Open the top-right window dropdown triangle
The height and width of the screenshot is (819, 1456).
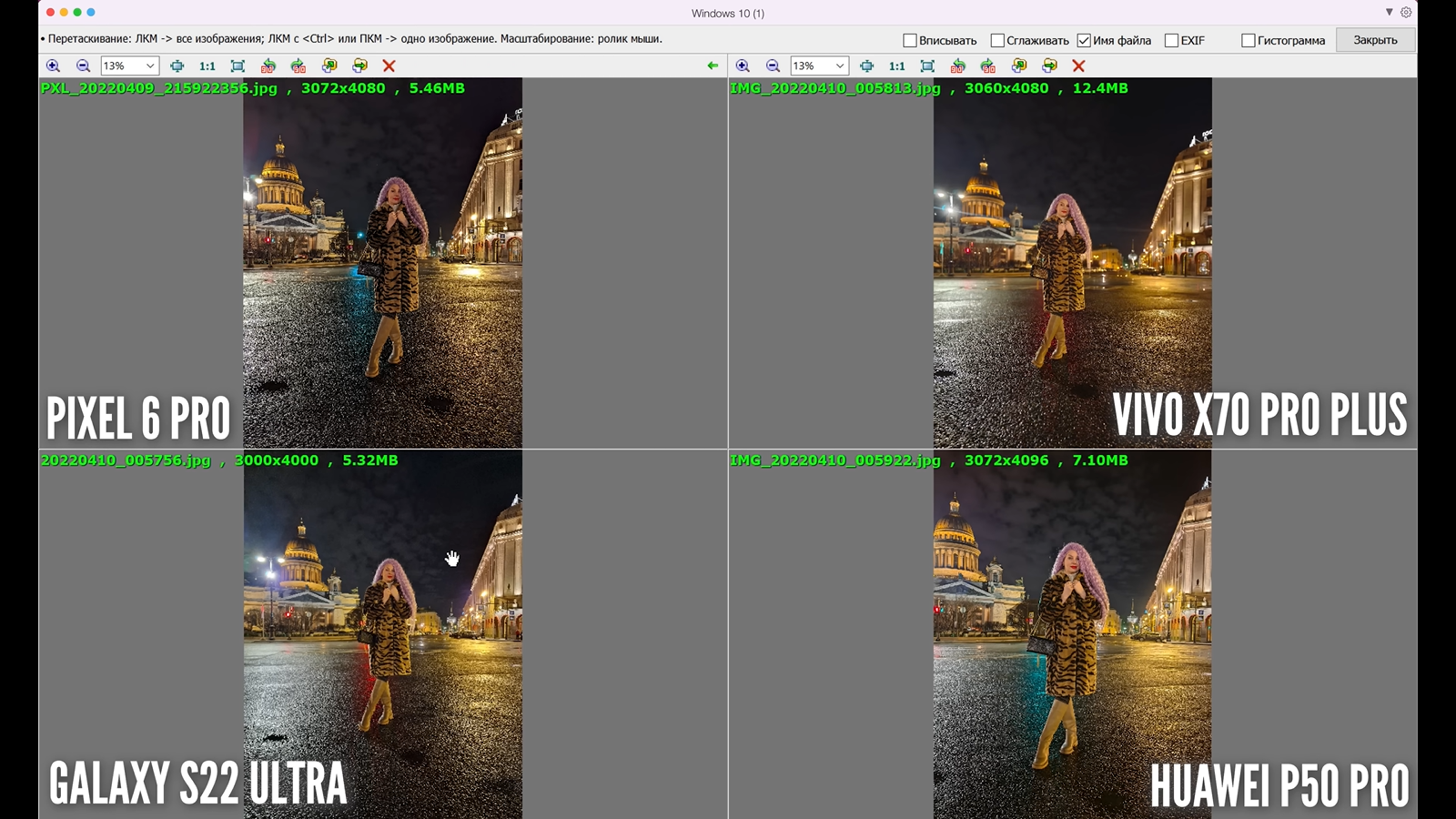(1389, 13)
